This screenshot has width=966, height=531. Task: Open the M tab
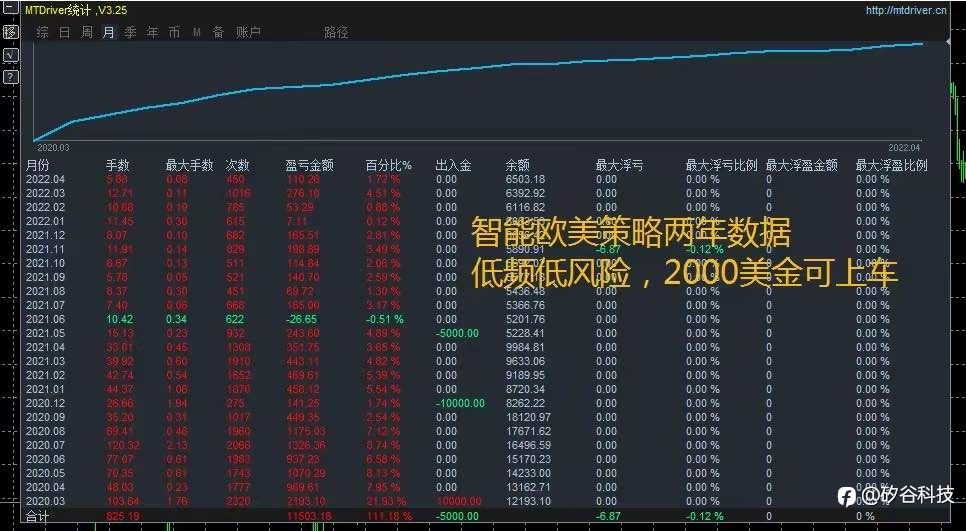pos(197,32)
